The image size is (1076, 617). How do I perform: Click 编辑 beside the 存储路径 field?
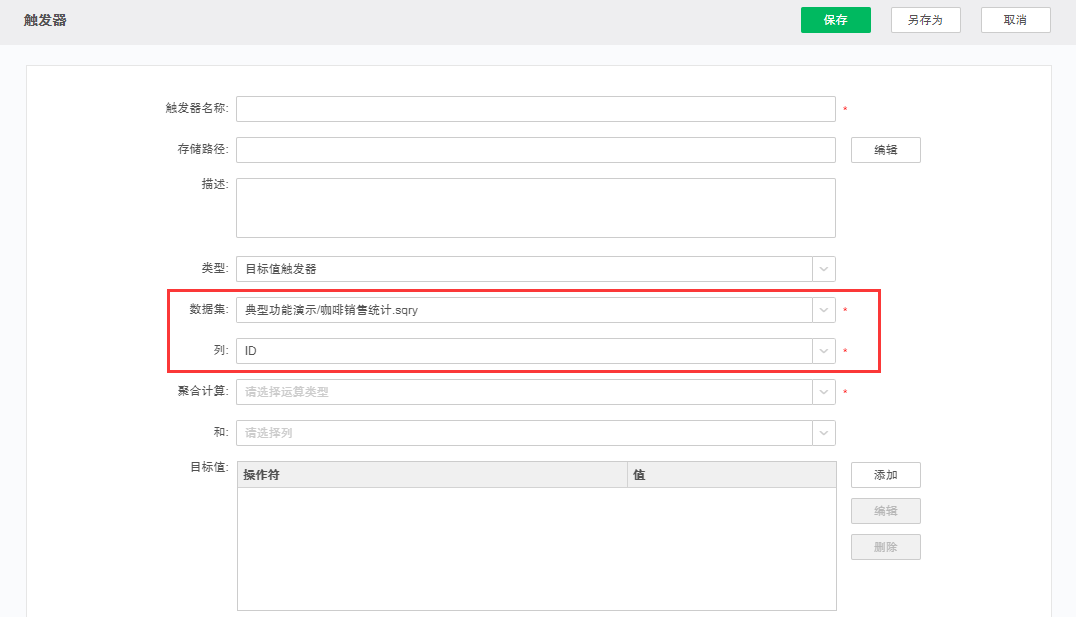coord(885,149)
